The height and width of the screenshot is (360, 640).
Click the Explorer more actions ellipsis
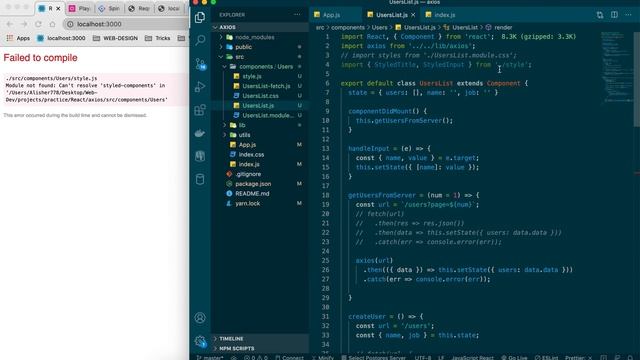pos(297,15)
